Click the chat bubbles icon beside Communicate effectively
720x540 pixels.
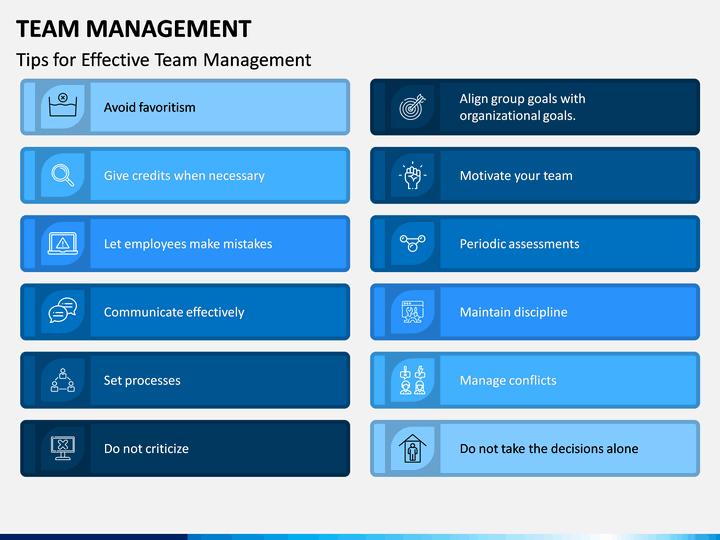(63, 310)
